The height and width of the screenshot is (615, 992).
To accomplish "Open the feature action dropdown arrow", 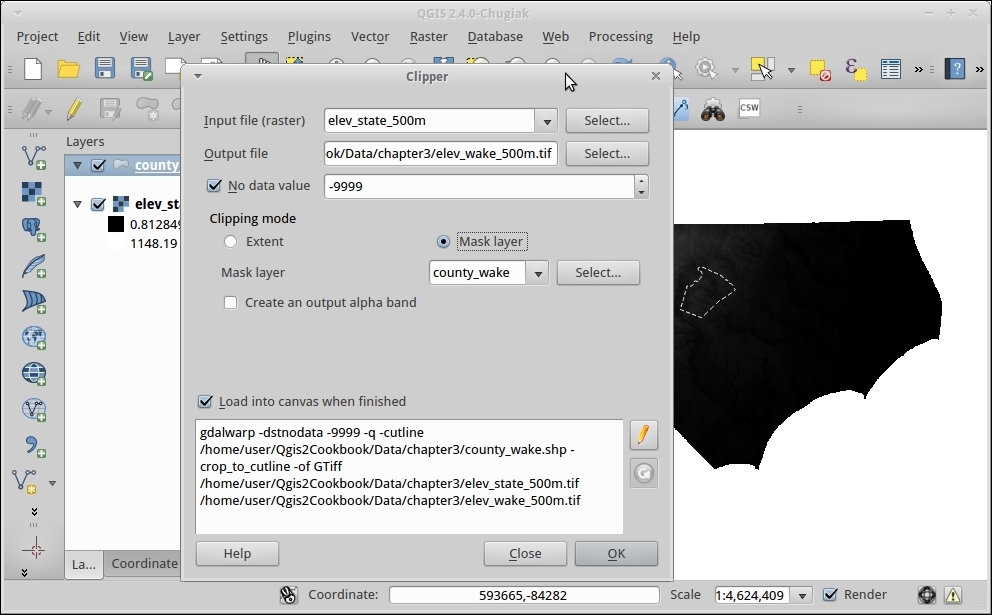I will [735, 70].
